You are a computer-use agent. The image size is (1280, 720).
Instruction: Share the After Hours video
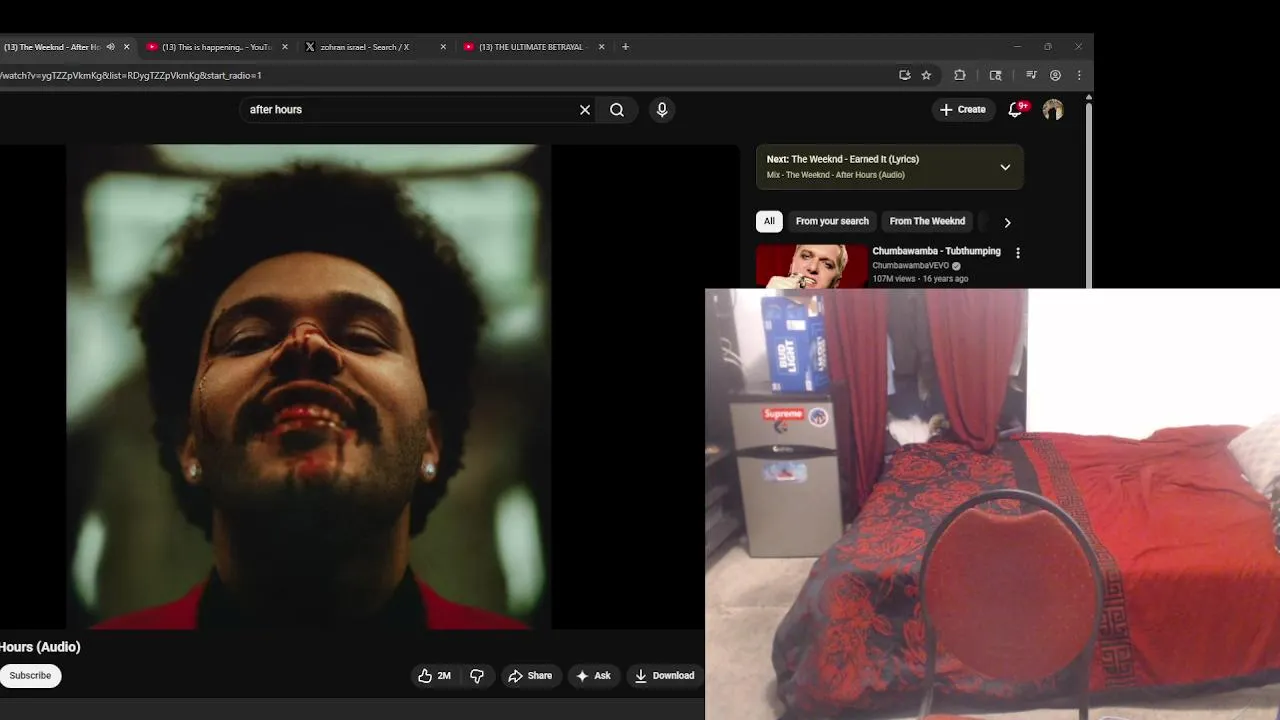click(530, 676)
